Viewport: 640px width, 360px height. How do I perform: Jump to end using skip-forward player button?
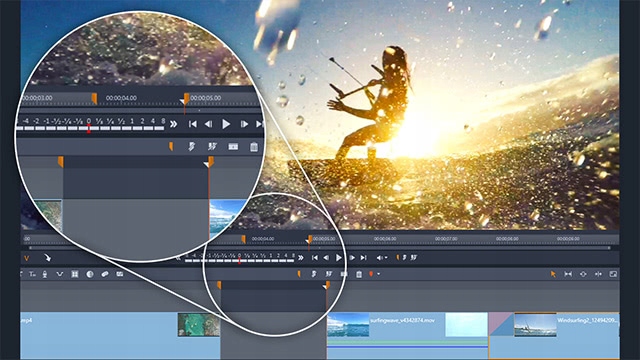364,258
